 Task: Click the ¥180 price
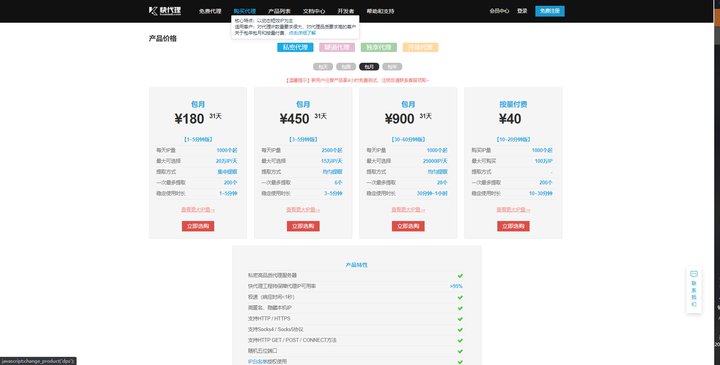[189, 119]
